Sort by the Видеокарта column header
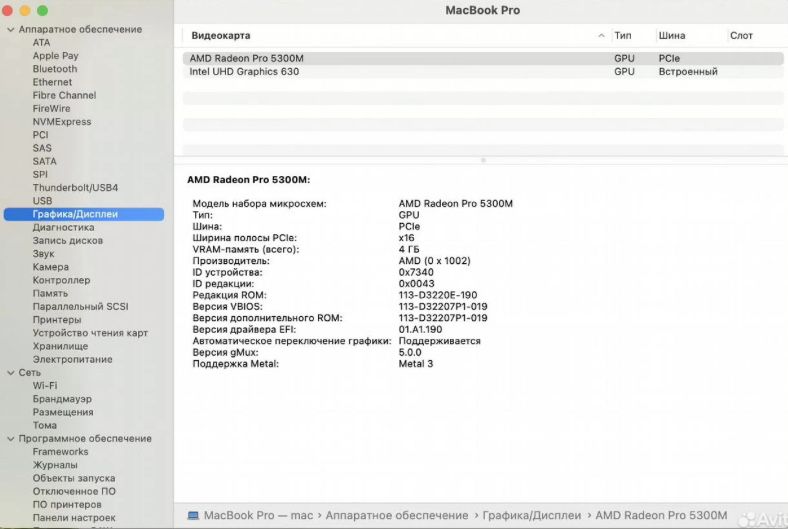The width and height of the screenshot is (788, 529). click(x=221, y=36)
